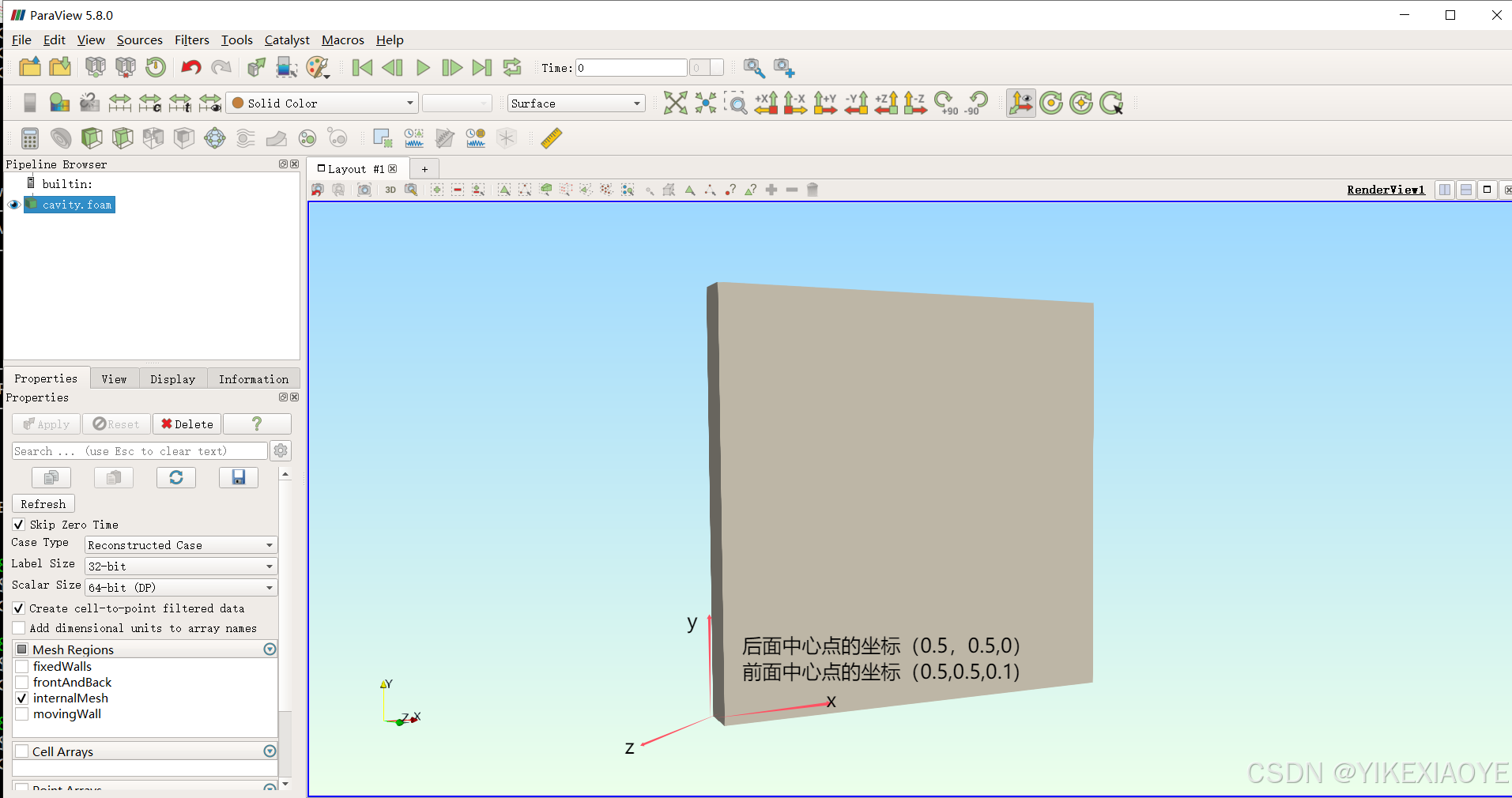Activate the Measure ruler tool
This screenshot has width=1512, height=798.
(551, 137)
